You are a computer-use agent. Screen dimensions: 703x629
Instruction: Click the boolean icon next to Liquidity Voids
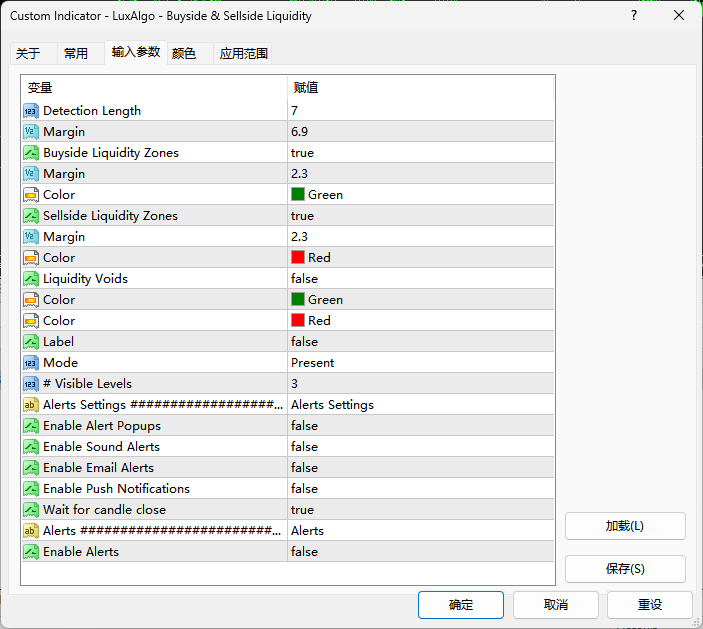[31, 279]
